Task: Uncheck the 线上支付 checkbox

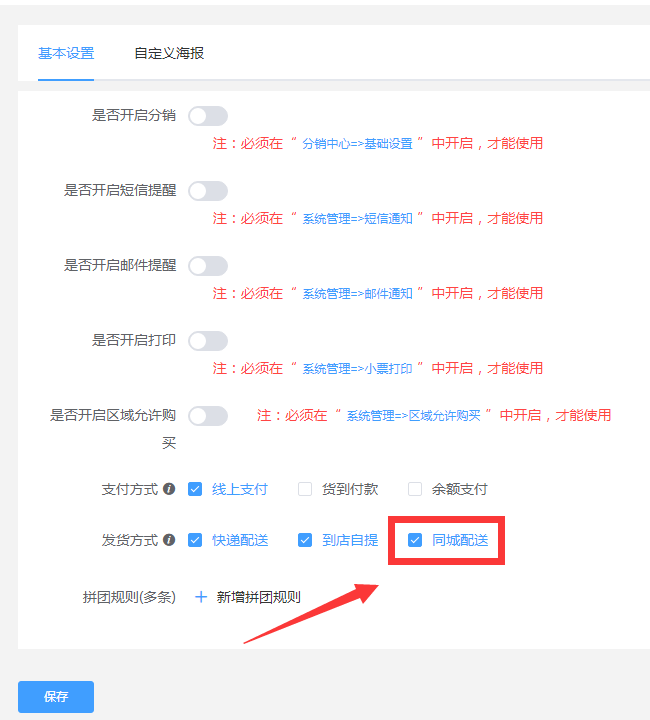Action: coord(195,489)
